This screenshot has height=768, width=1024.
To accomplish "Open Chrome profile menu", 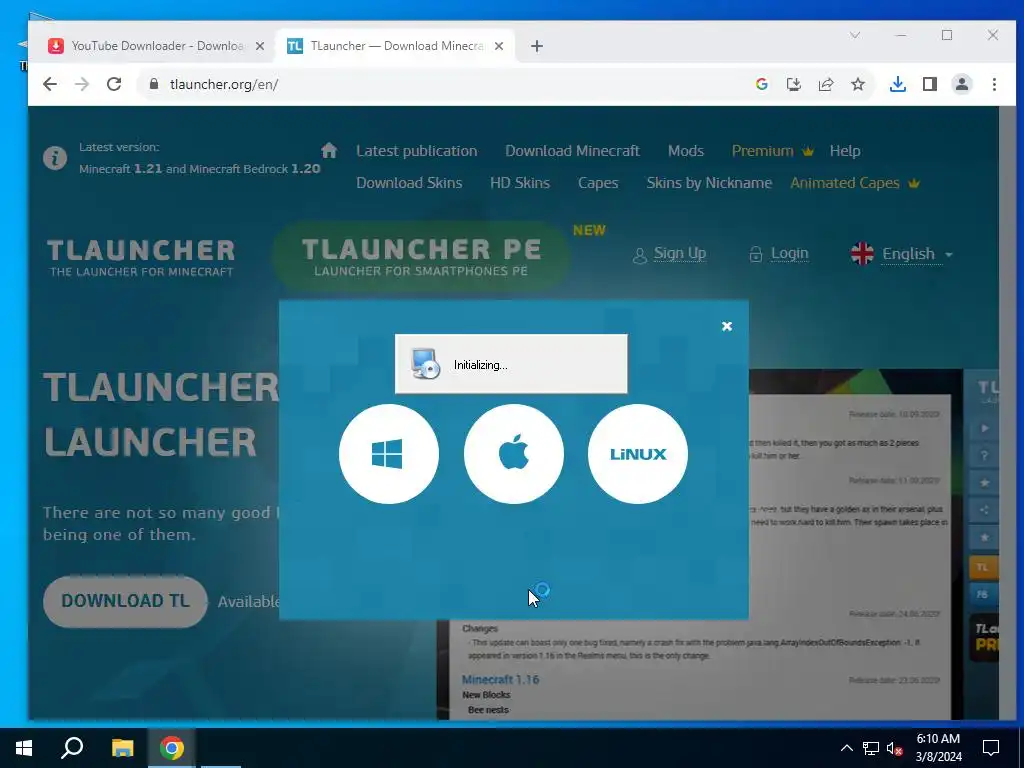I will (962, 84).
